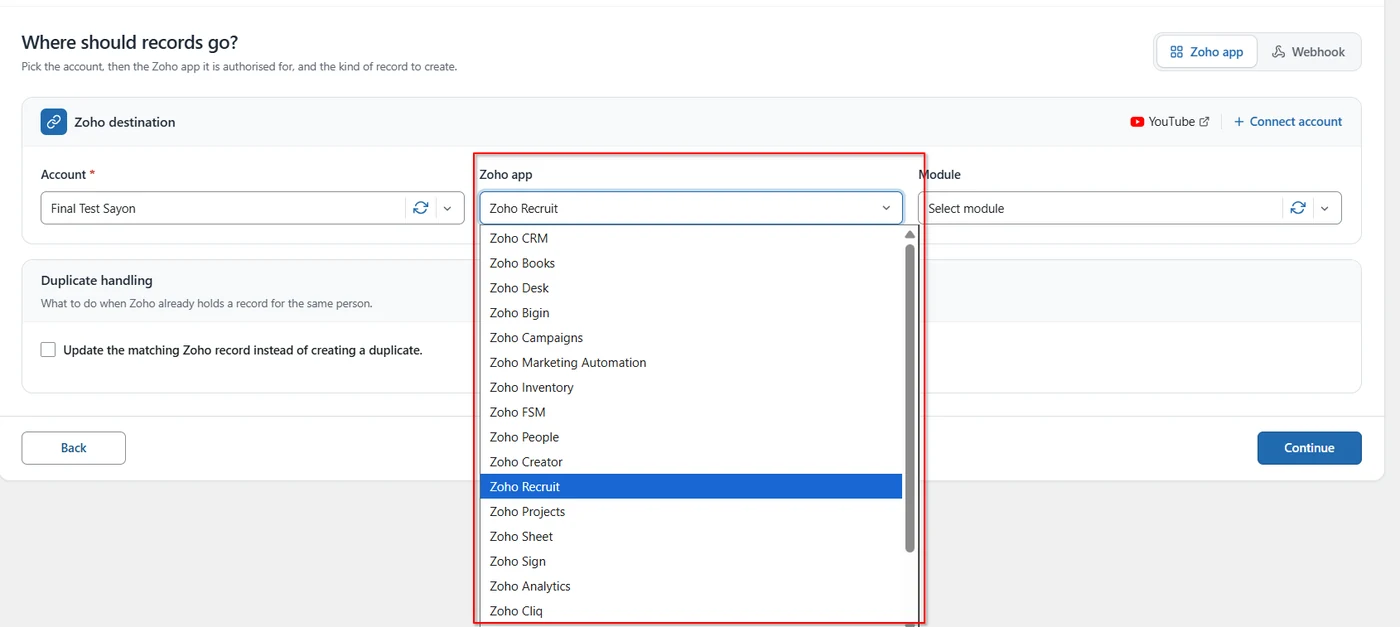1400x627 pixels.
Task: Select highlighted Zoho Recruit option
Action: [691, 487]
